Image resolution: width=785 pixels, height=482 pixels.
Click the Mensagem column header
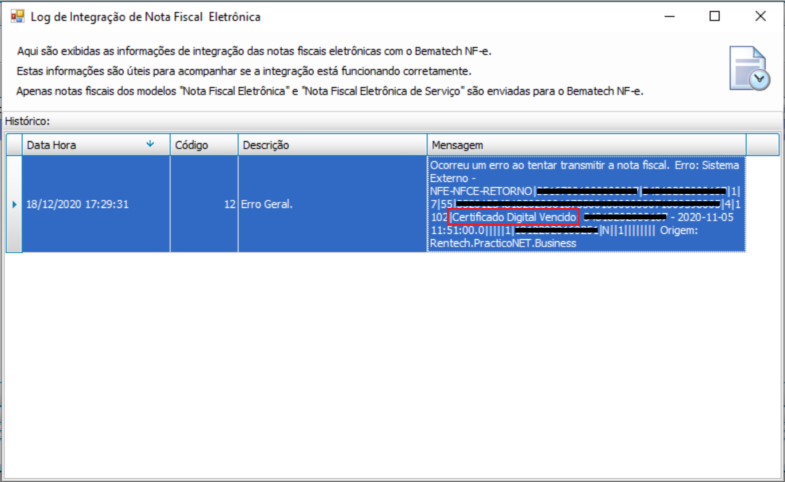pyautogui.click(x=586, y=145)
